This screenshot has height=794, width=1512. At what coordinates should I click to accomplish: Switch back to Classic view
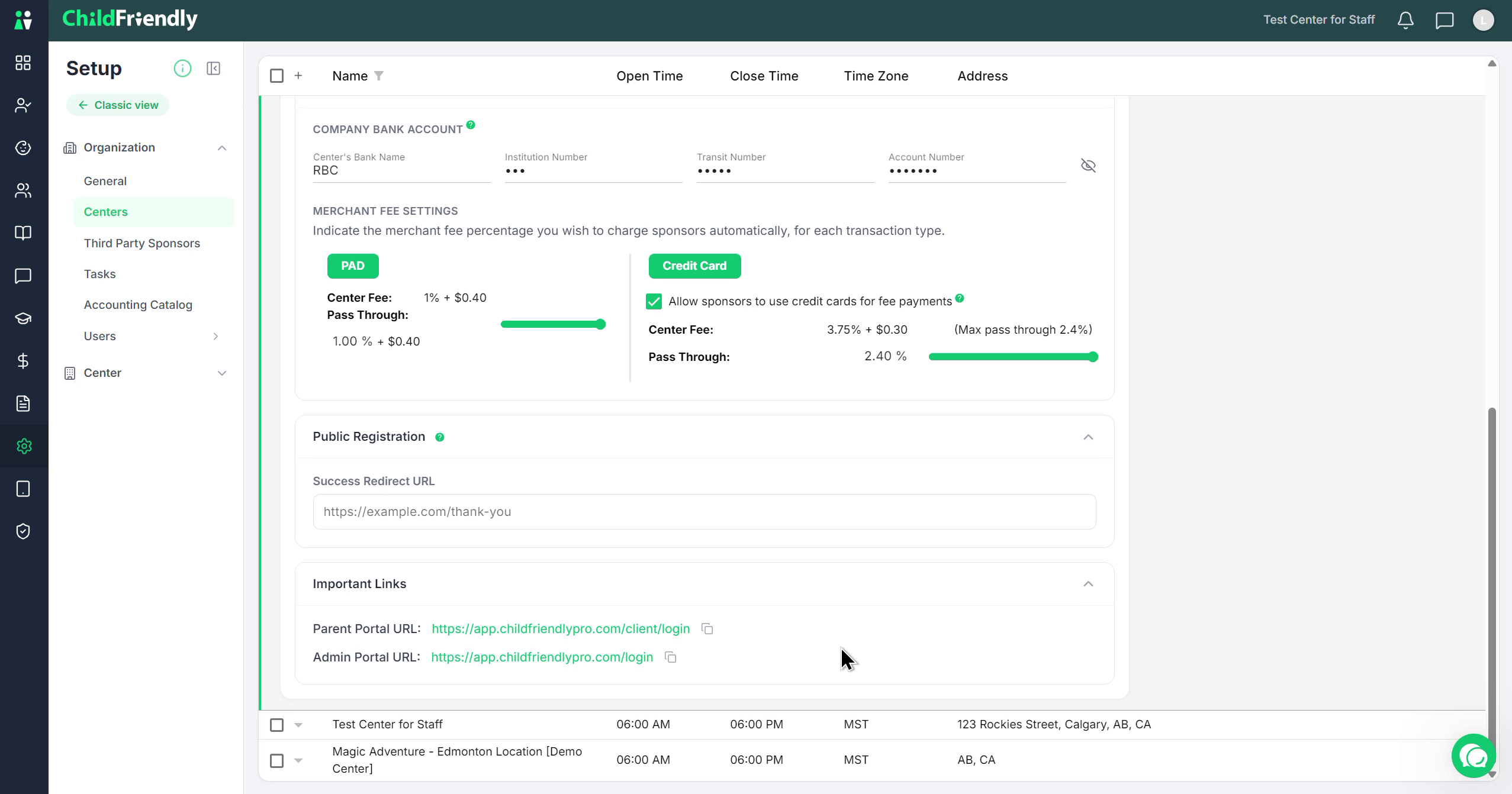[118, 105]
